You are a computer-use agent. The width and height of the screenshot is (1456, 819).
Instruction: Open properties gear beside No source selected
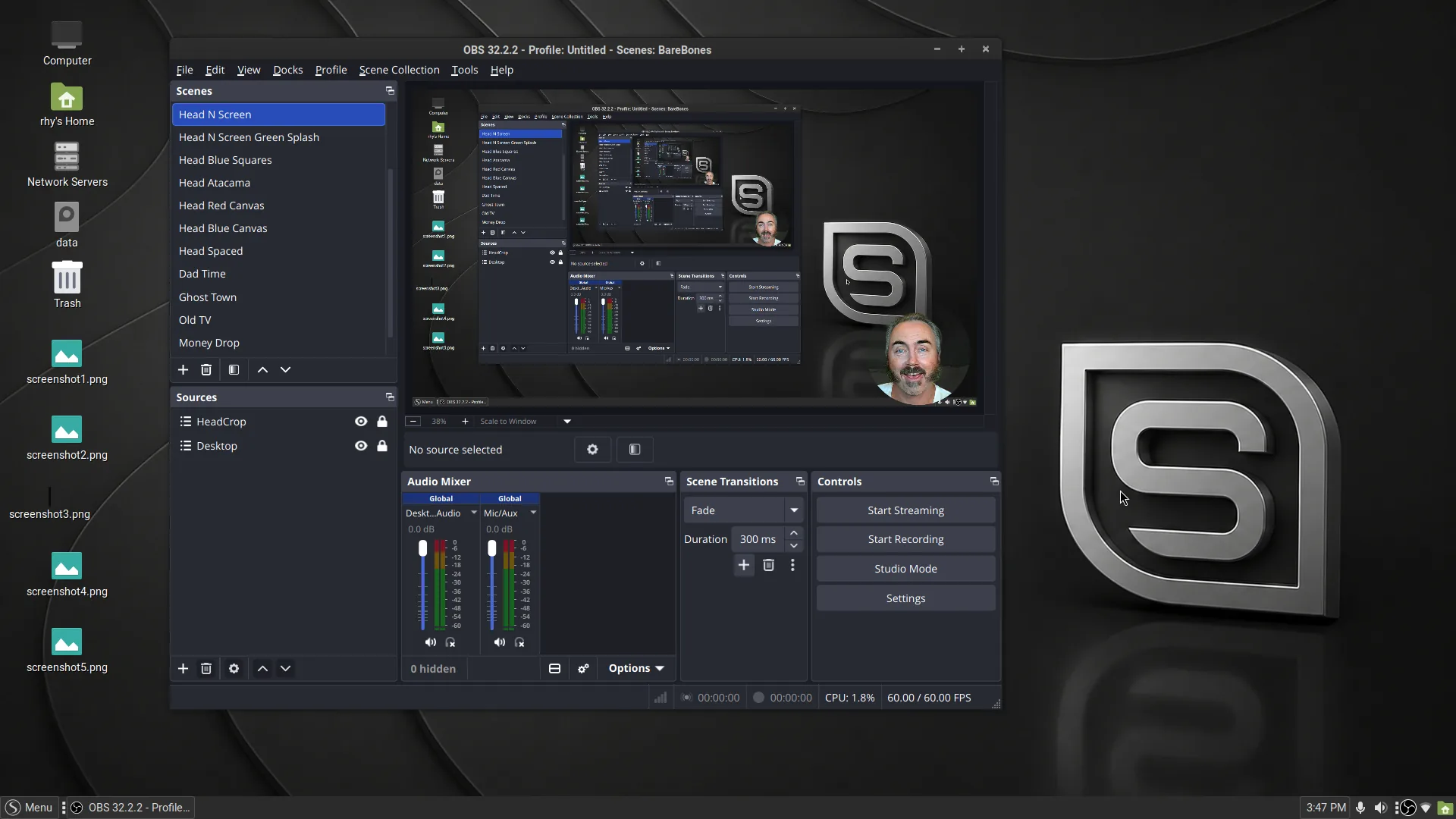(x=592, y=450)
